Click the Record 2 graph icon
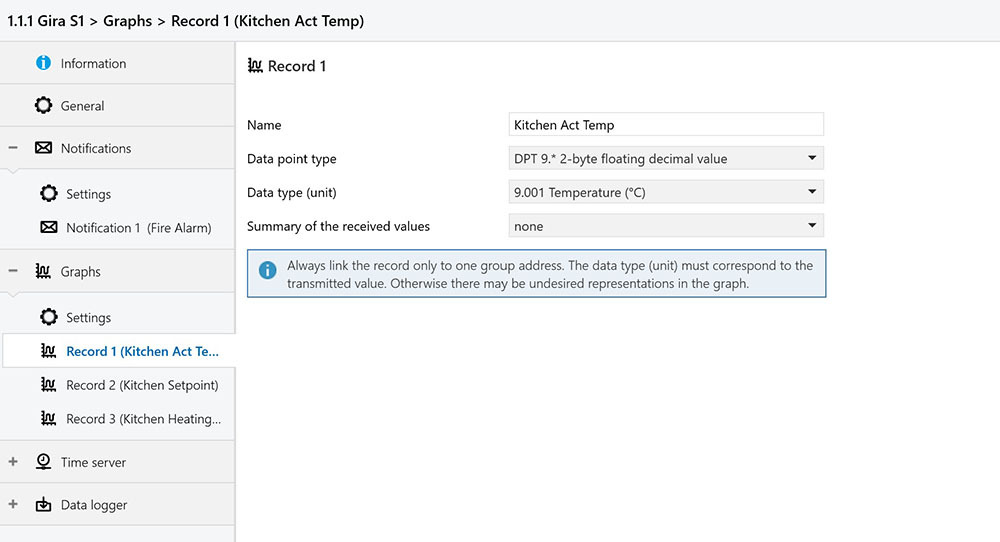Viewport: 1000px width, 542px height. point(48,385)
